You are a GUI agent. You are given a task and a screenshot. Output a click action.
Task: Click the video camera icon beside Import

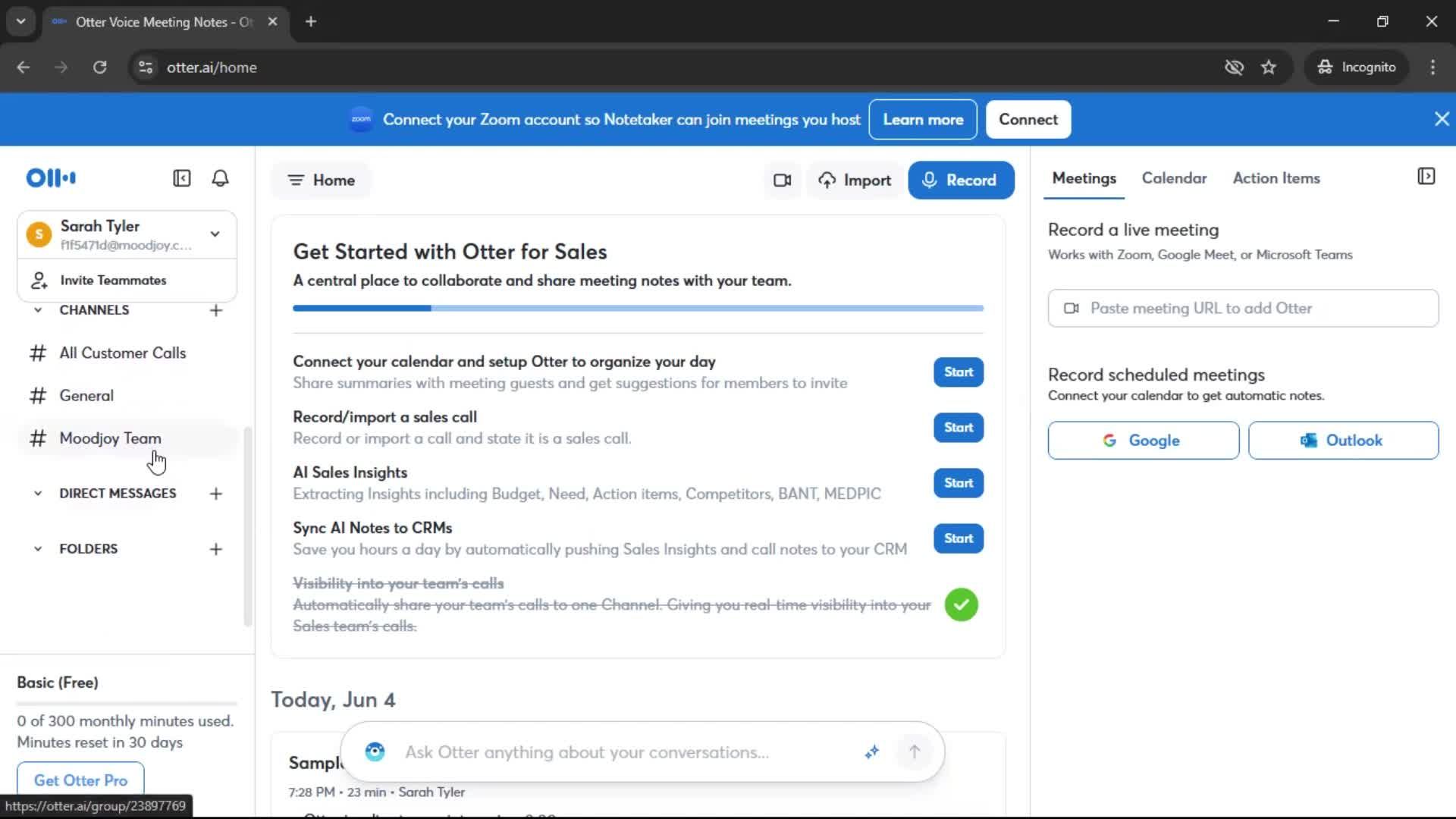pyautogui.click(x=782, y=180)
